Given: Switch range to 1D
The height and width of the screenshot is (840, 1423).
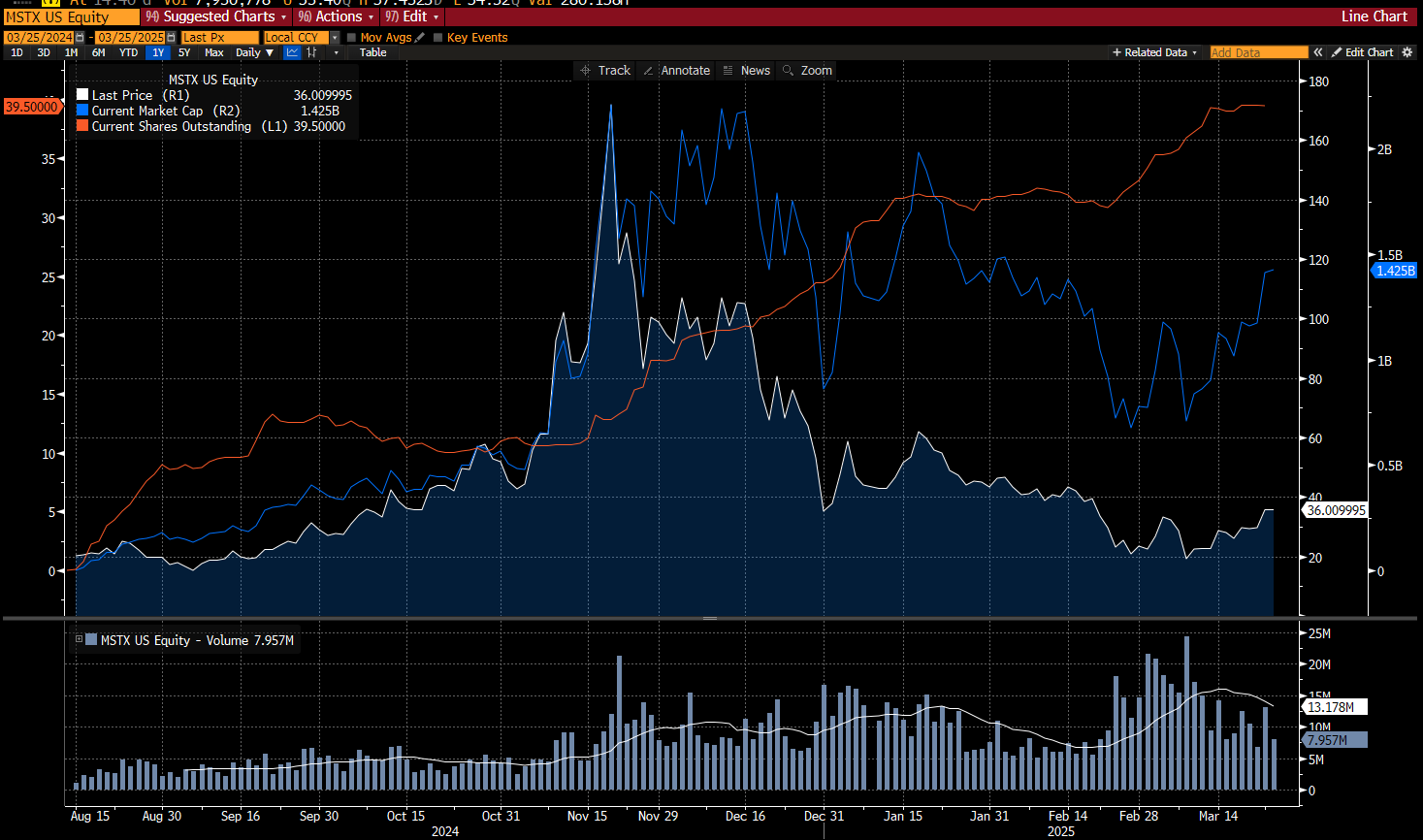Looking at the screenshot, I should 16,52.
